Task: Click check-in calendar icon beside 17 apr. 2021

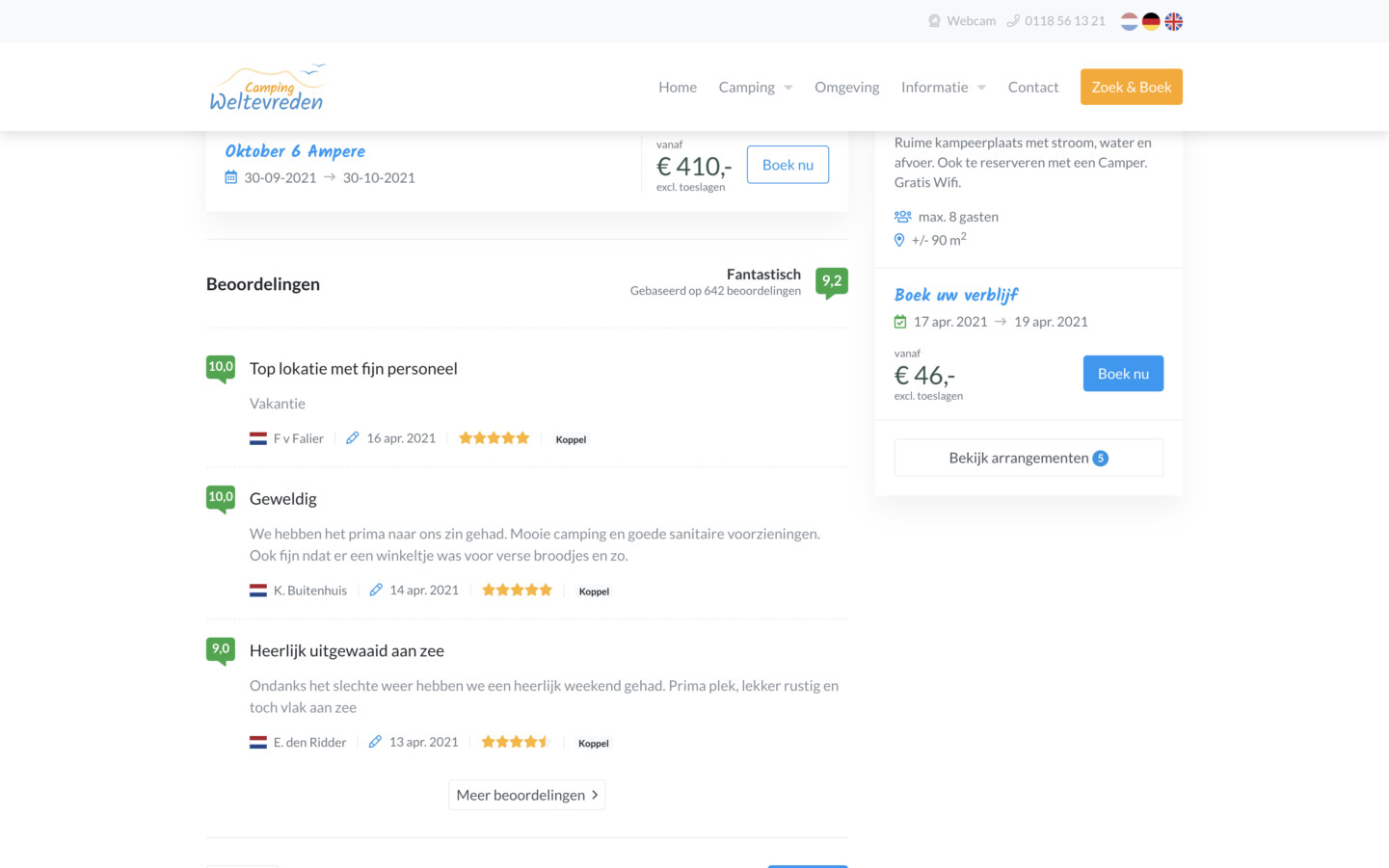Action: pos(900,322)
